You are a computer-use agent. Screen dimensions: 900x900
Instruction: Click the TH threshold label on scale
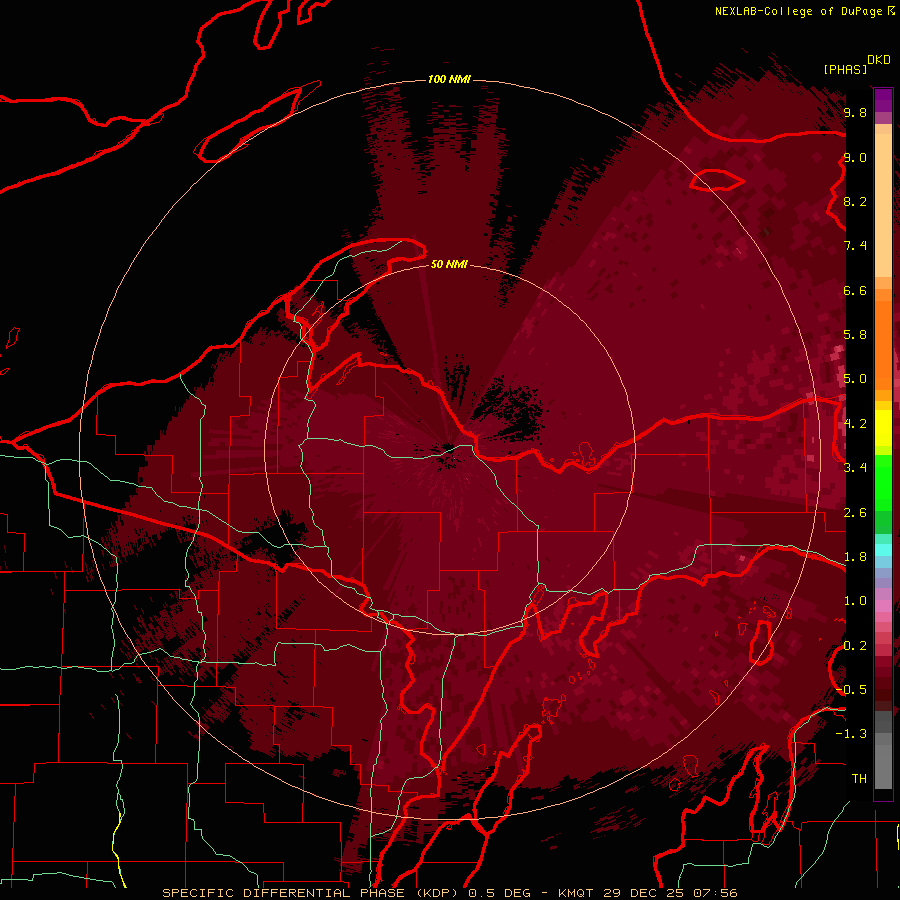click(x=859, y=778)
